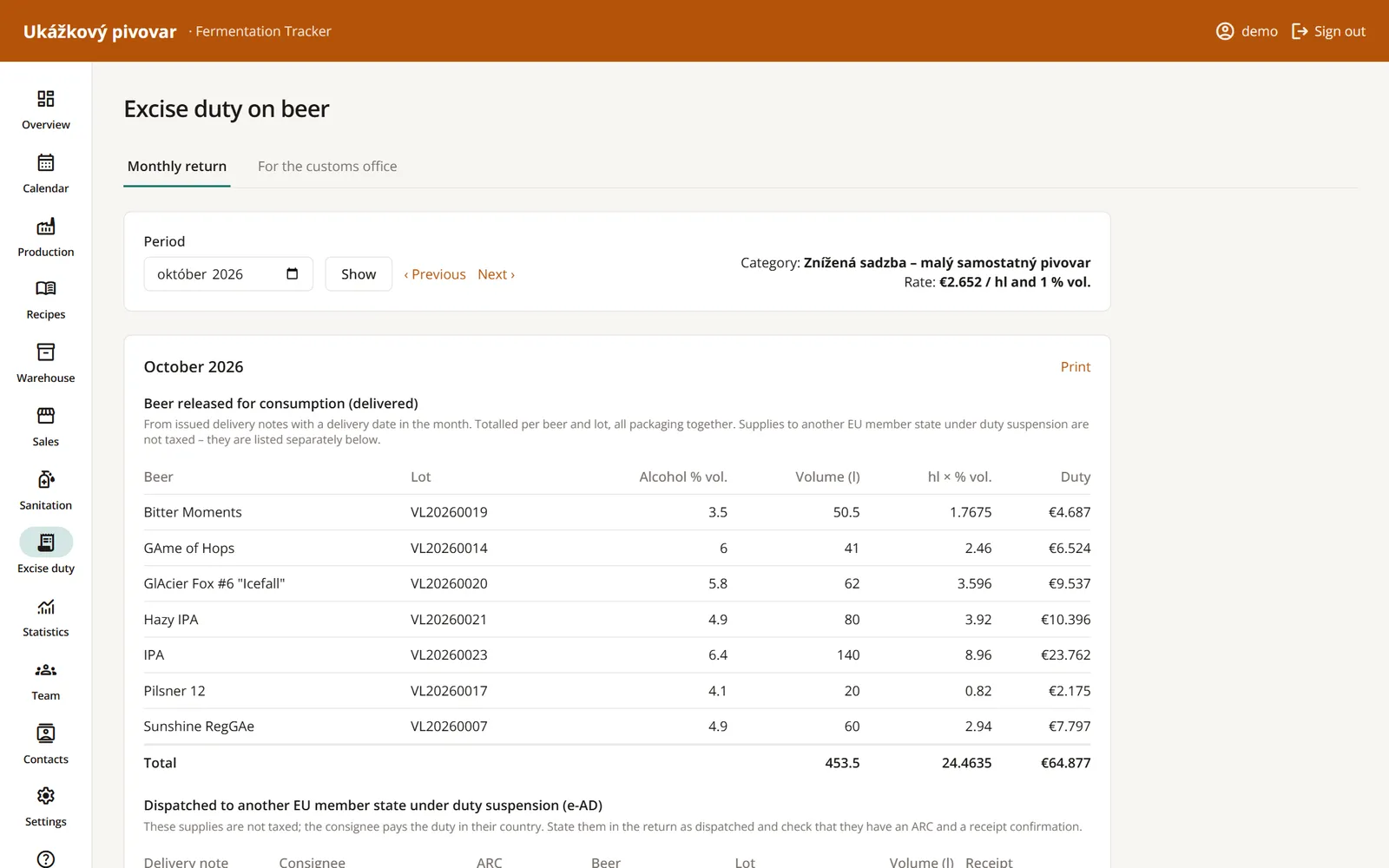
Task: Open Statistics chart icon
Action: [x=46, y=607]
